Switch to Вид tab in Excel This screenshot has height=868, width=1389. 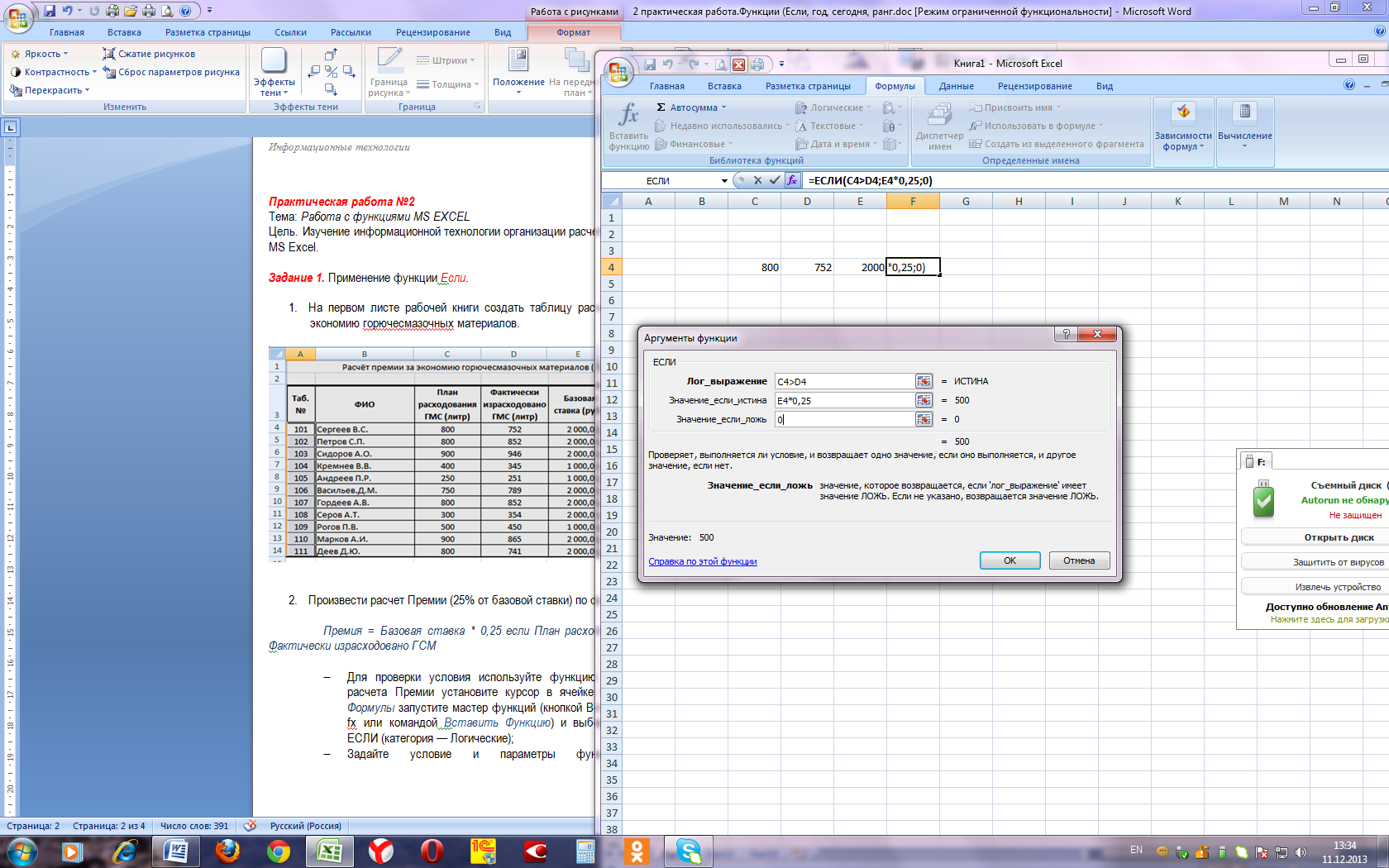[x=1105, y=86]
